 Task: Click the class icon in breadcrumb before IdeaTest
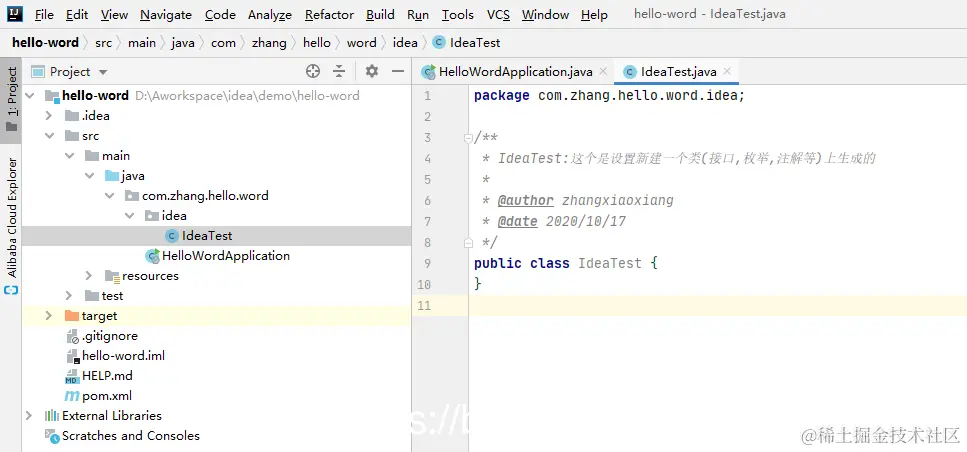pyautogui.click(x=439, y=43)
